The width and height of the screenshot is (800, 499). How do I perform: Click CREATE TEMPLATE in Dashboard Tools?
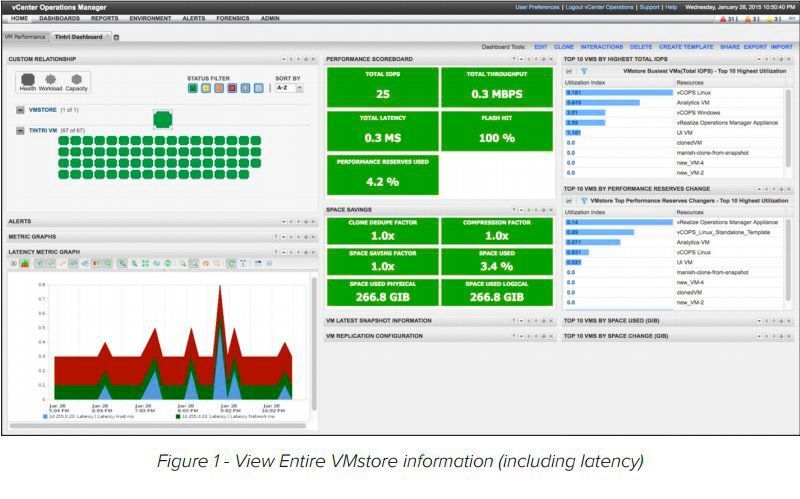686,47
